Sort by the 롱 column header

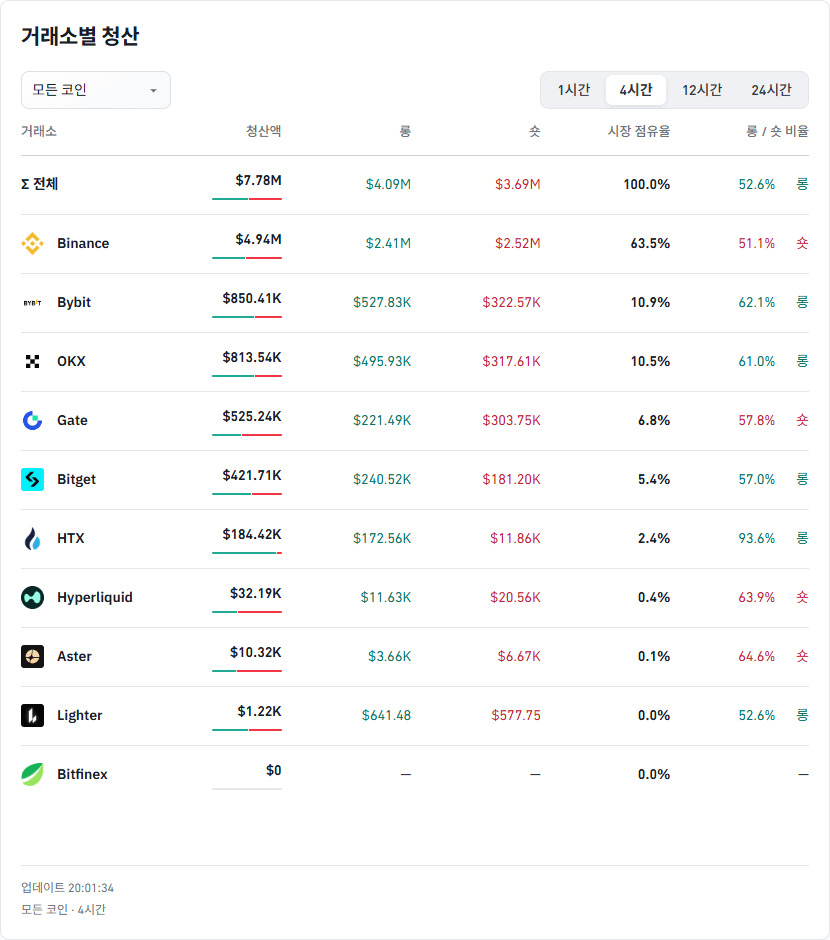[x=405, y=131]
